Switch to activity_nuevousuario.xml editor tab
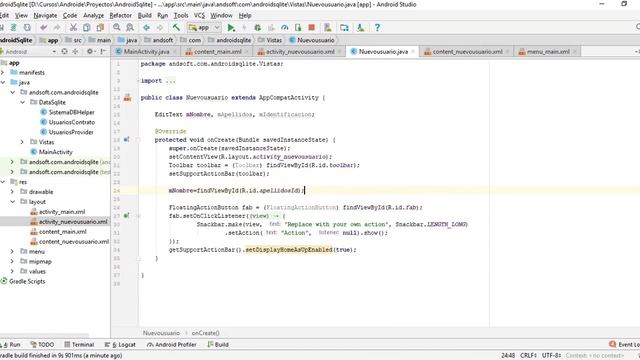 (300, 51)
